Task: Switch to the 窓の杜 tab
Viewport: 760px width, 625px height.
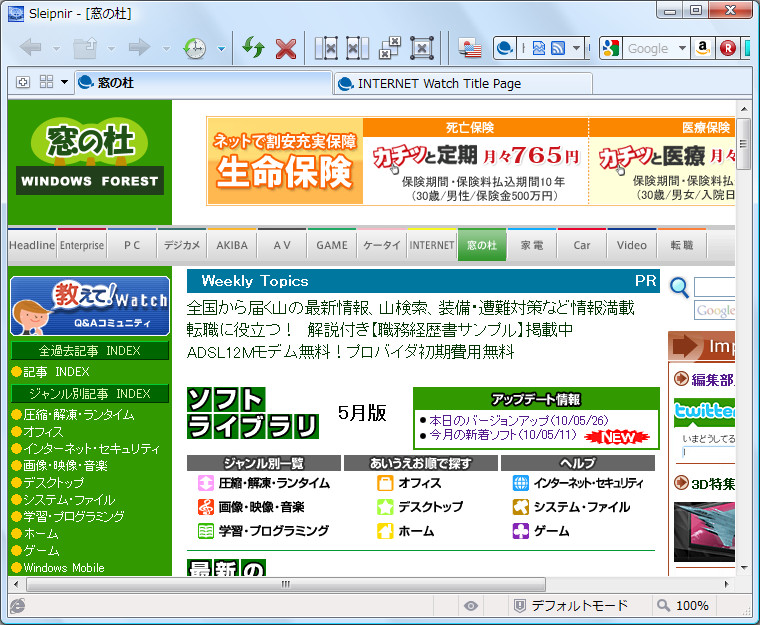Action: pyautogui.click(x=203, y=83)
